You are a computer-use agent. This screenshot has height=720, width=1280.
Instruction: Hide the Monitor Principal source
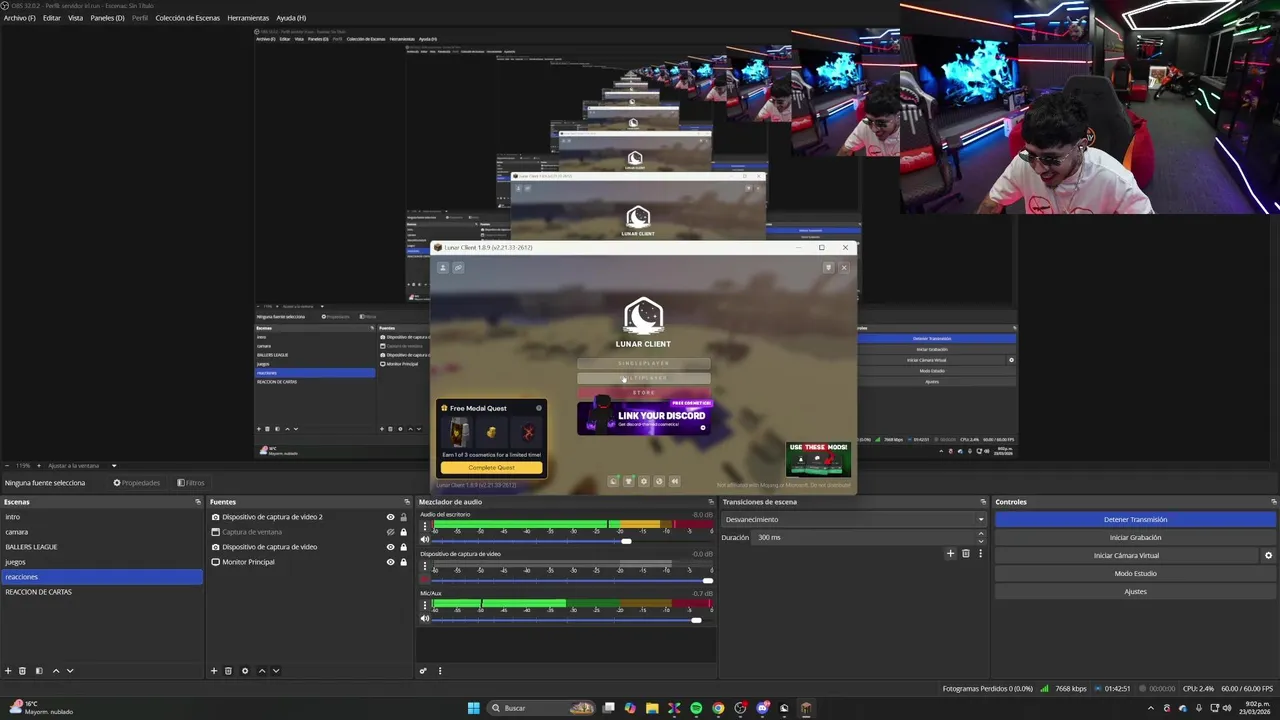coord(390,562)
